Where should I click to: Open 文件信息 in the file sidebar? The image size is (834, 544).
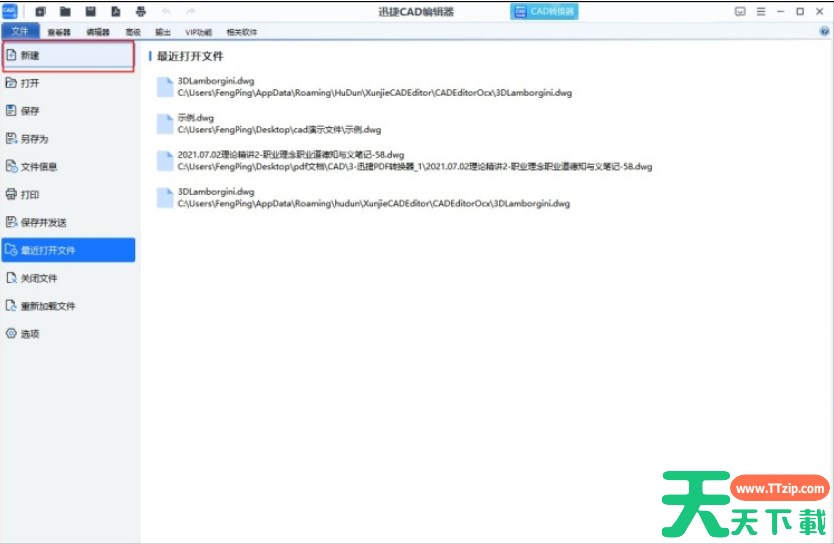tap(68, 166)
